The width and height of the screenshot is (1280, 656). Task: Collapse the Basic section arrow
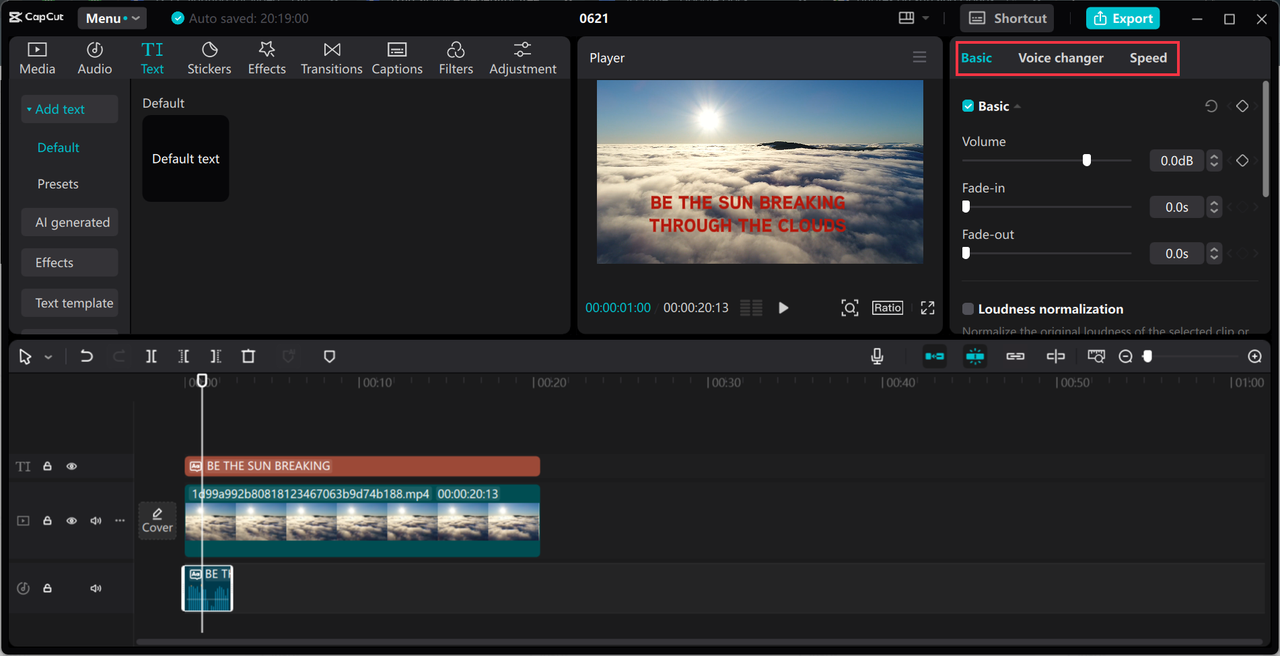[1017, 106]
